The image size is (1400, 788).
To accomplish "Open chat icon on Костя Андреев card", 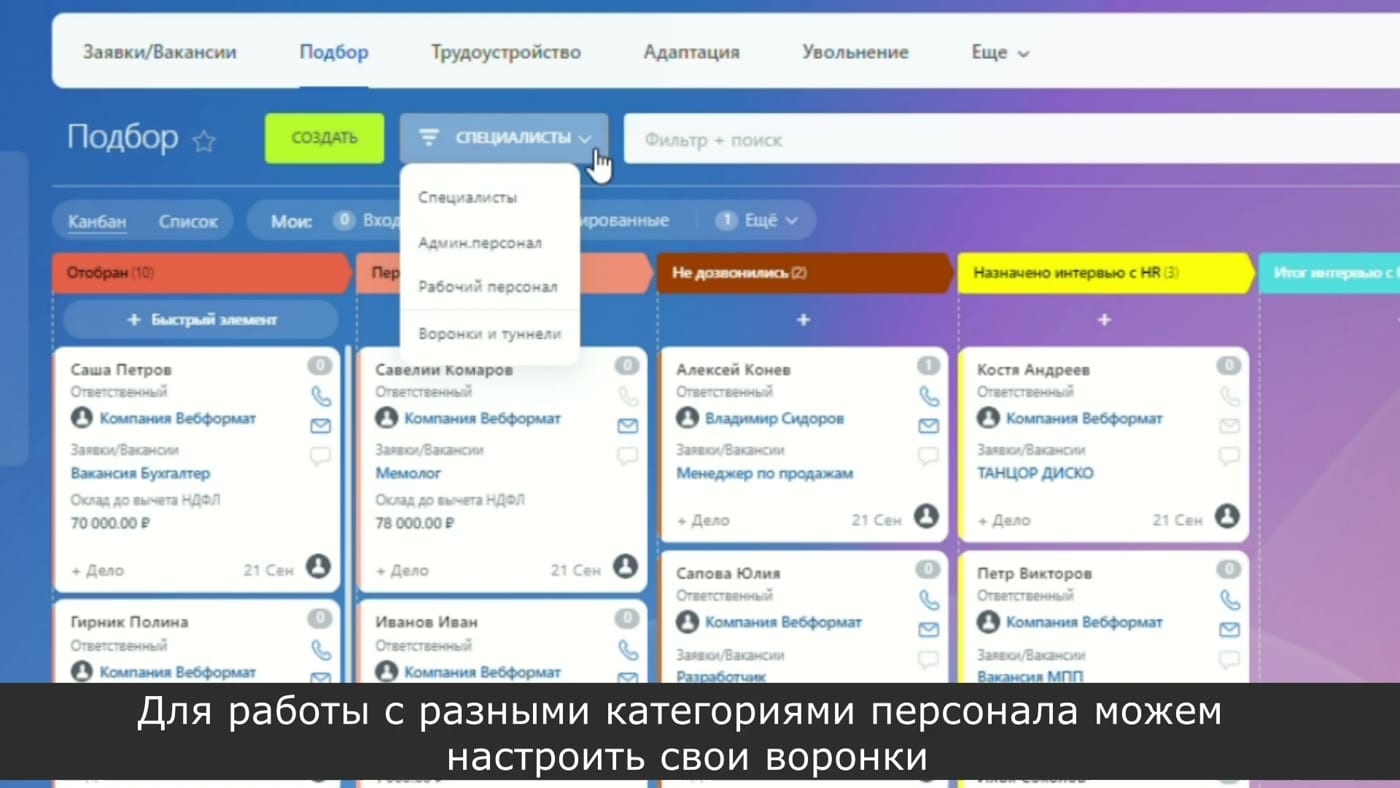I will [x=1229, y=456].
